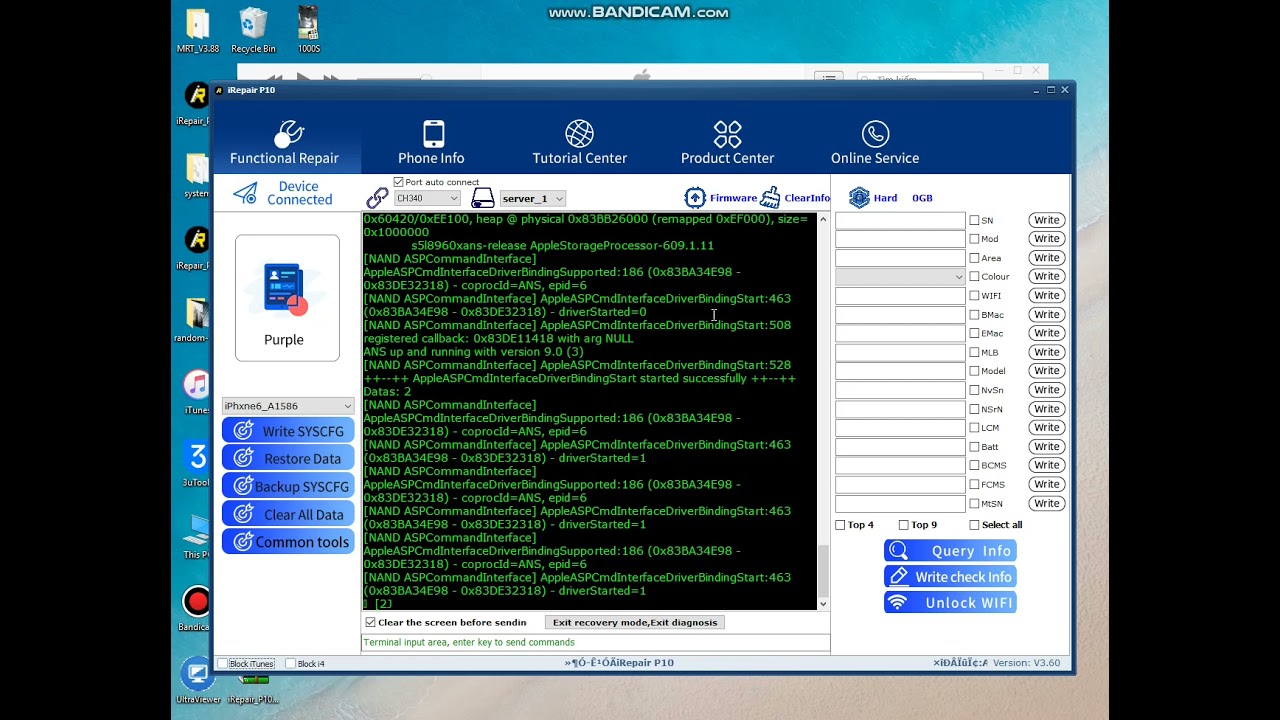Open the Functional Repair tab
The width and height of the screenshot is (1280, 720).
pyautogui.click(x=285, y=143)
